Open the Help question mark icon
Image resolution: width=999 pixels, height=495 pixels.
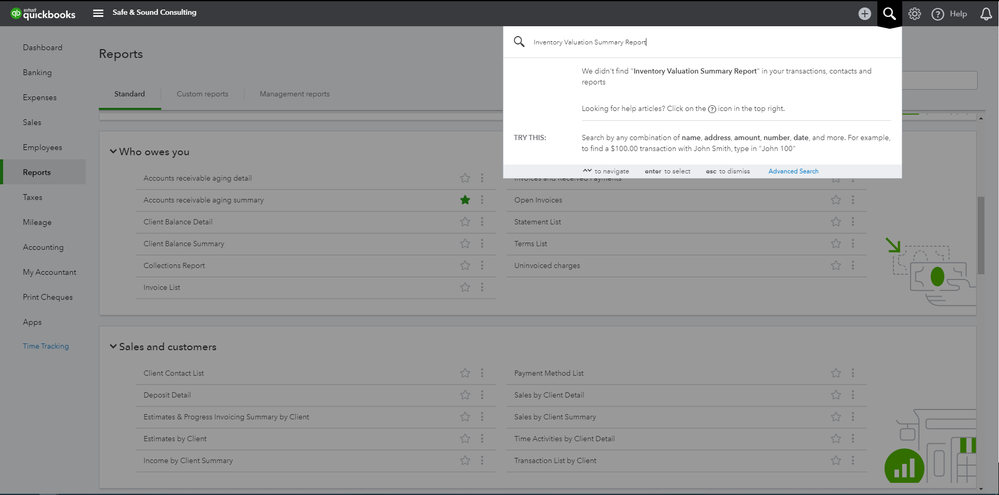[938, 14]
